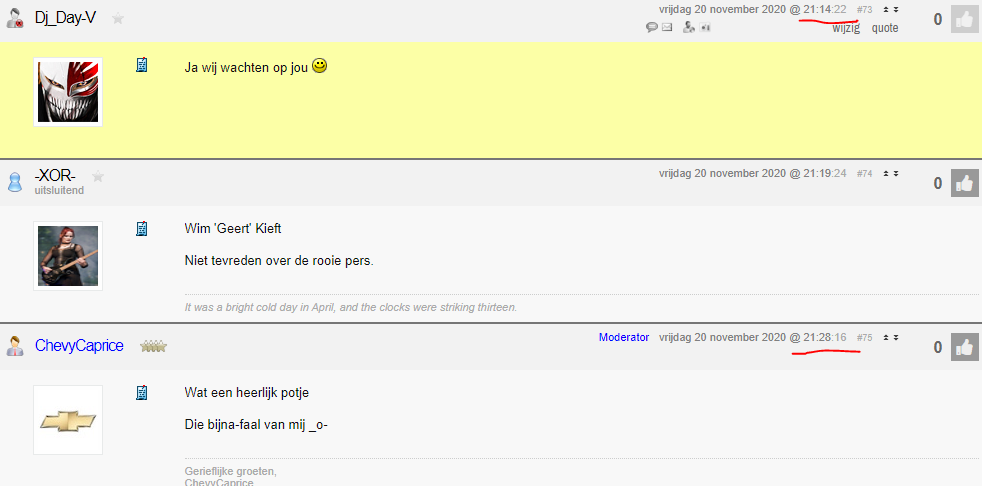Like the -XOR- post with thumbs-up

(x=964, y=183)
